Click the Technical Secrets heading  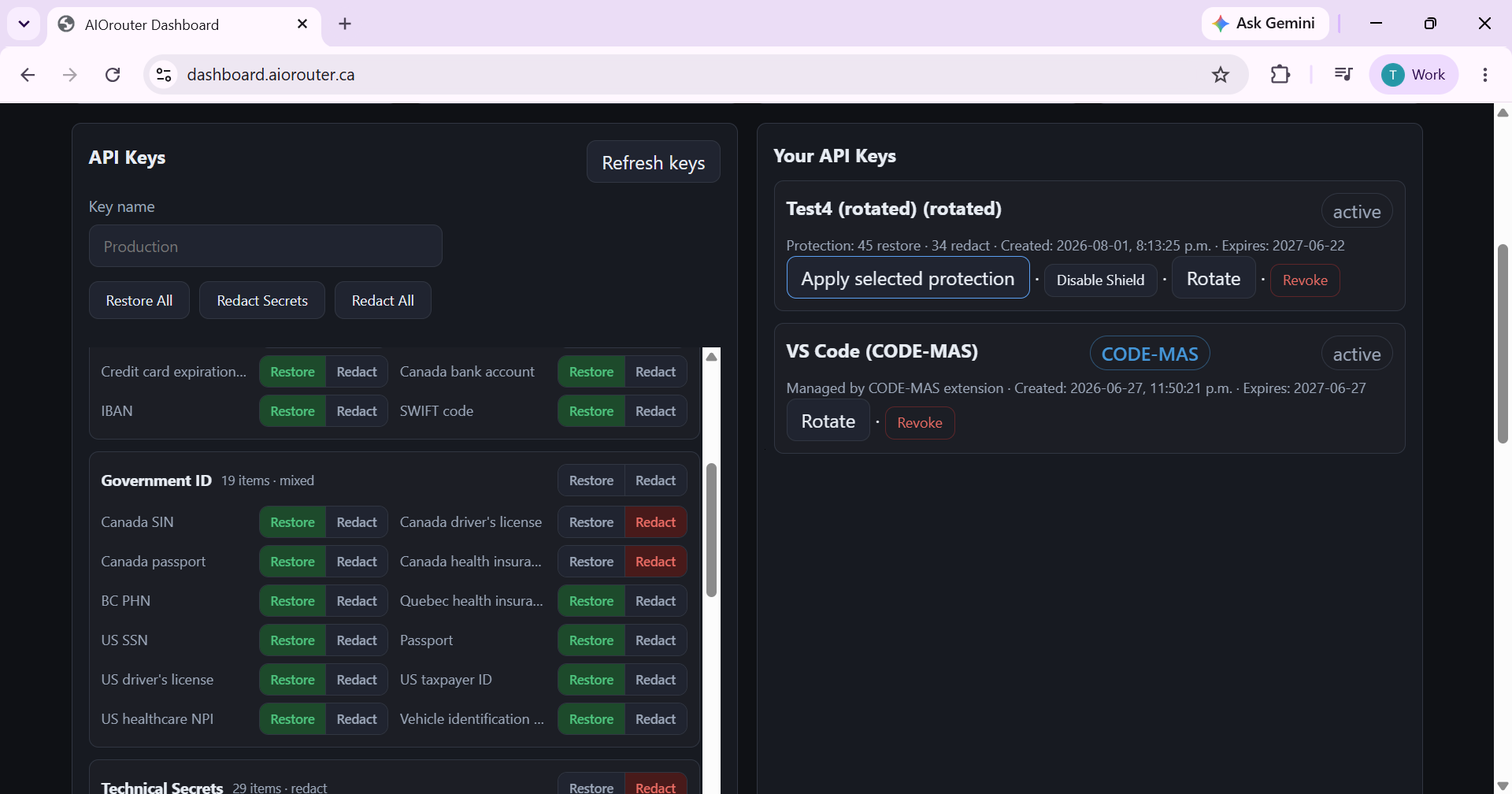(x=162, y=787)
